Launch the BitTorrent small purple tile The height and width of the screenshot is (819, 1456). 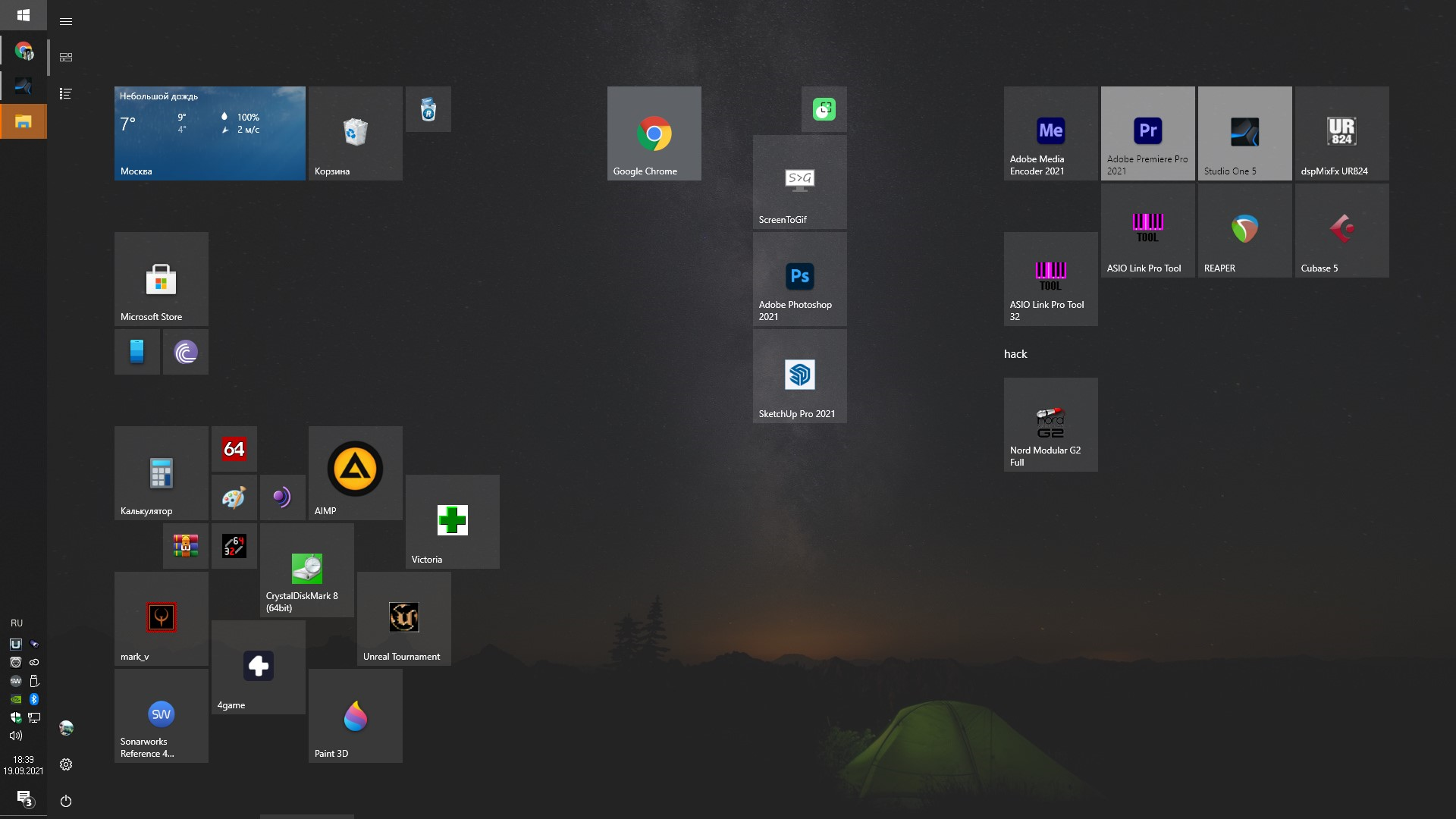click(185, 352)
